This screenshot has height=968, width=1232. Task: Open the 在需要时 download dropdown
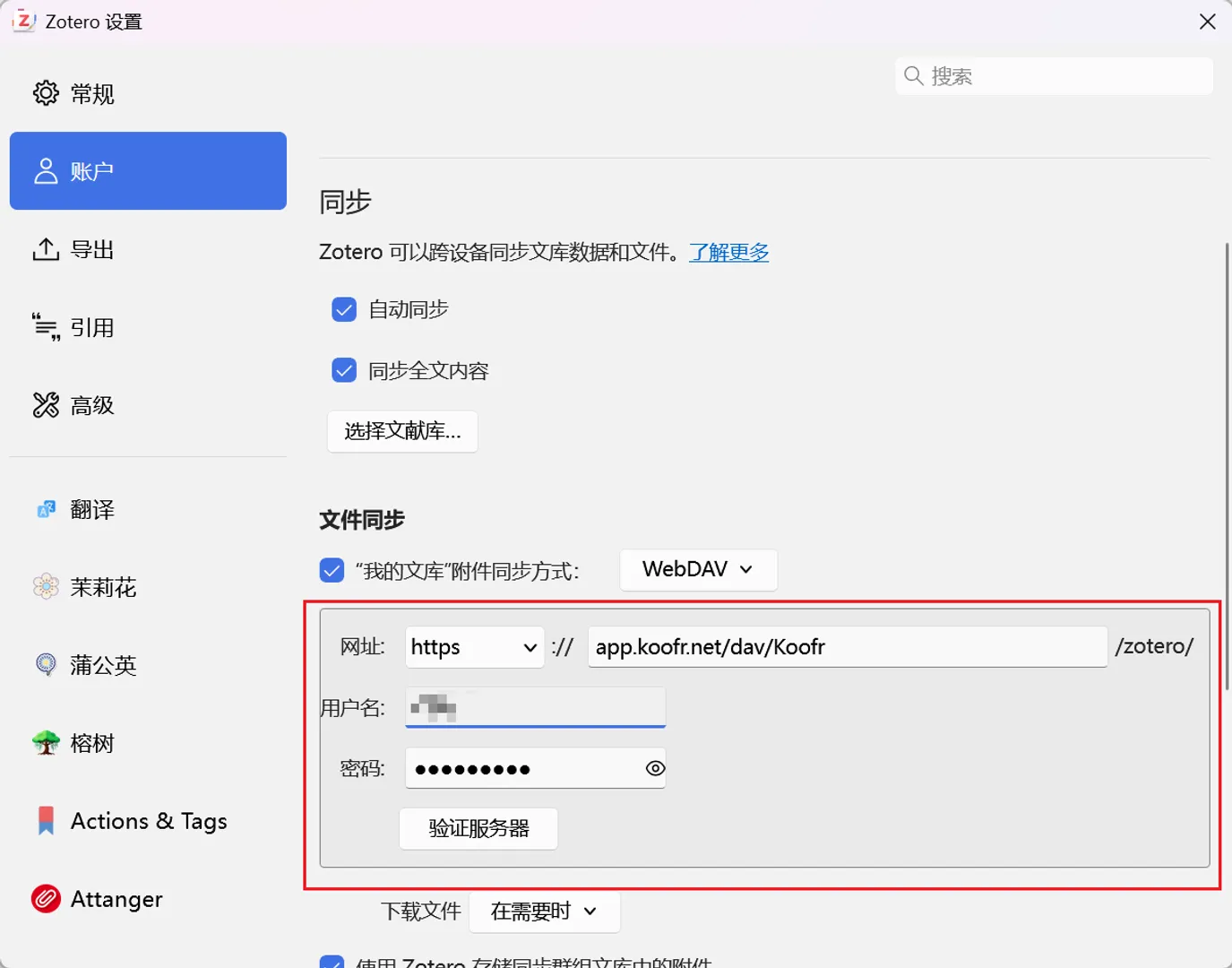pyautogui.click(x=544, y=912)
